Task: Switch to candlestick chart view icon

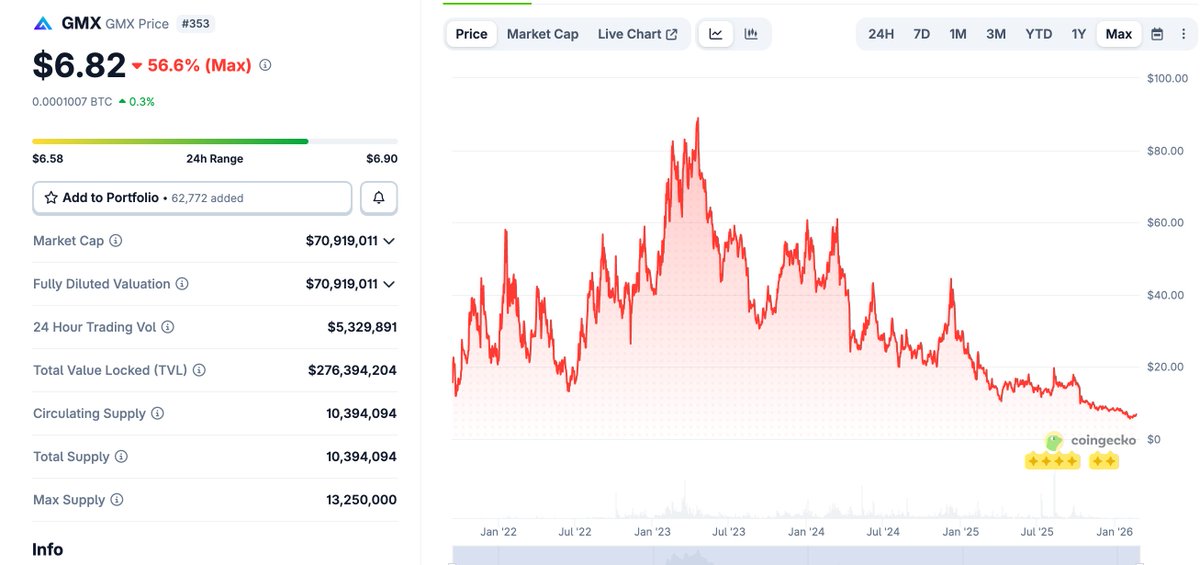Action: tap(751, 34)
